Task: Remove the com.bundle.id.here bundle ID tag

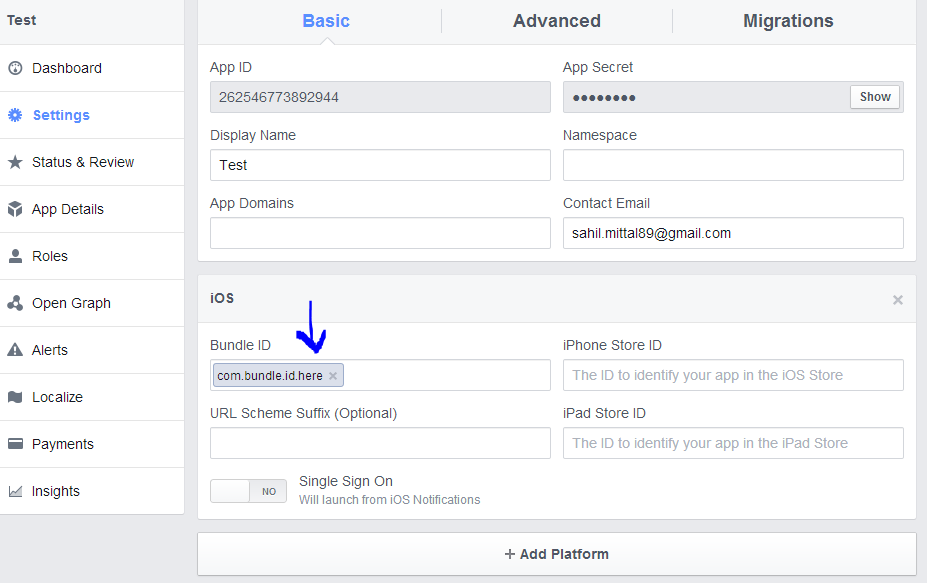Action: point(333,376)
